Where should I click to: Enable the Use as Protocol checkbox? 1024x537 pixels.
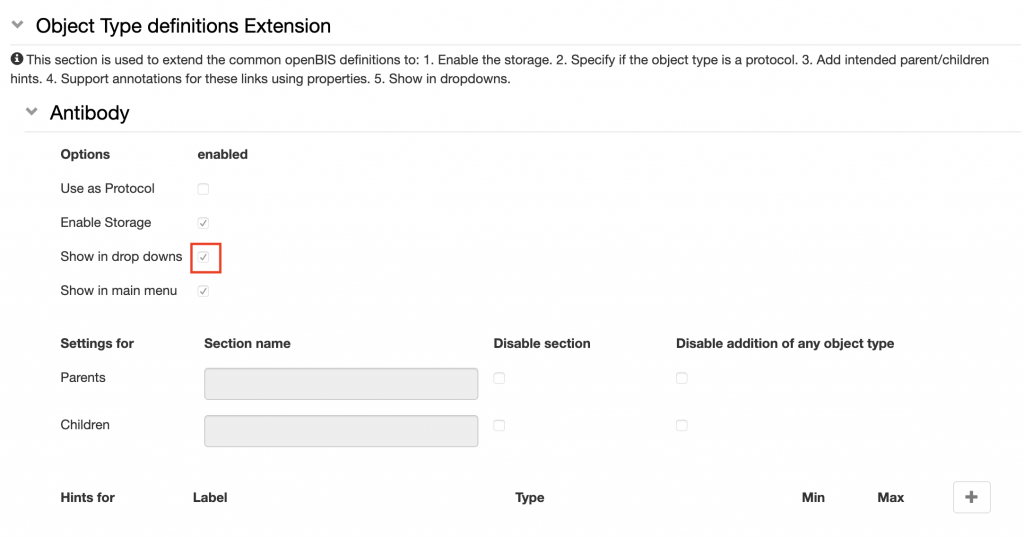[203, 189]
